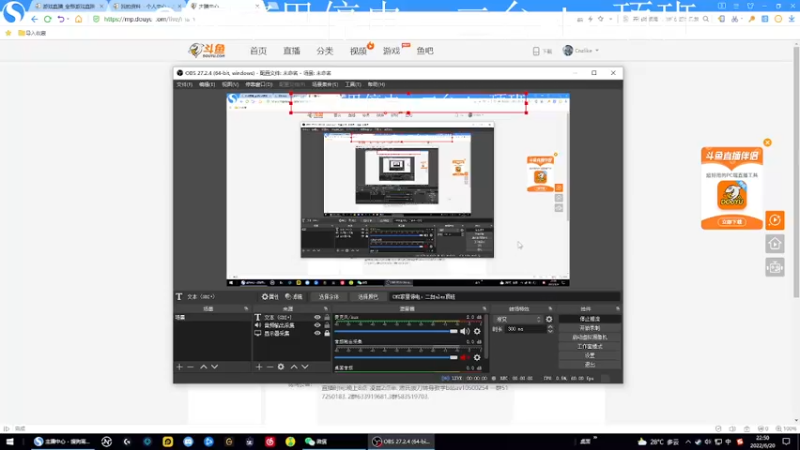This screenshot has height=450, width=800.
Task: Toggle lock on the audio output capture source
Action: point(327,325)
